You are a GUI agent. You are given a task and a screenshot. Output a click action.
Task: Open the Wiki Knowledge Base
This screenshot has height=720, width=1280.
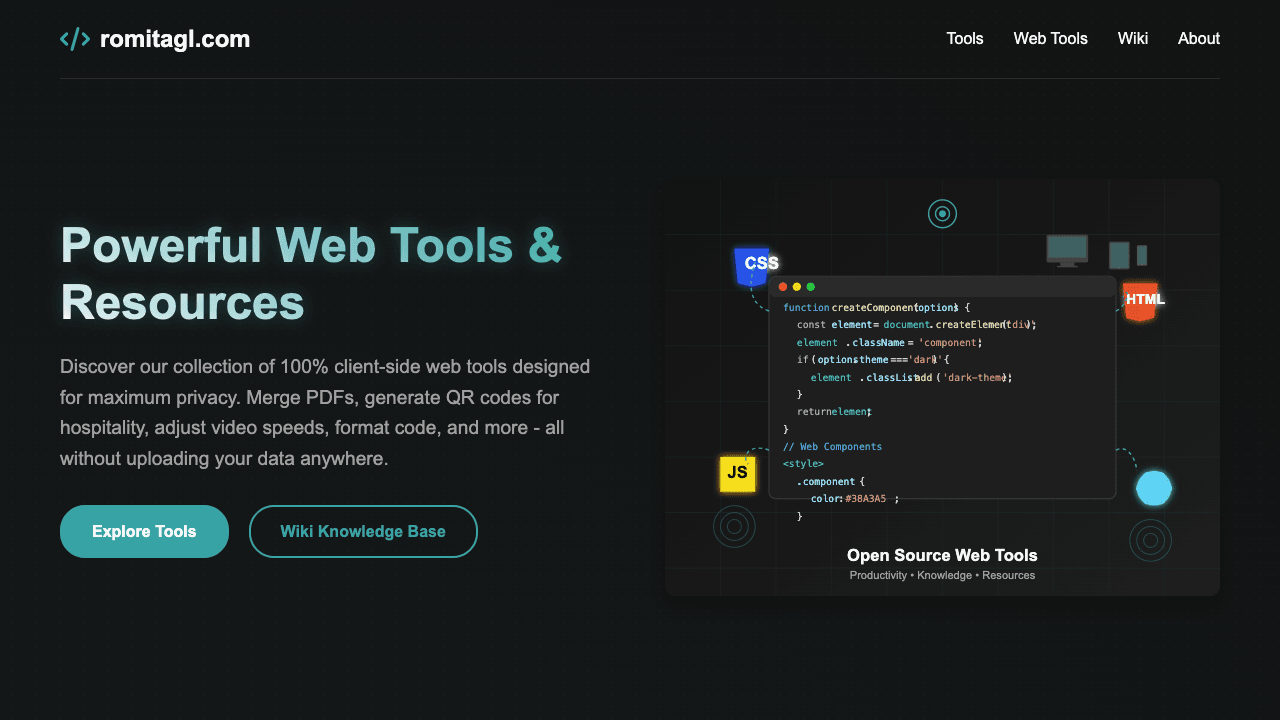click(363, 531)
